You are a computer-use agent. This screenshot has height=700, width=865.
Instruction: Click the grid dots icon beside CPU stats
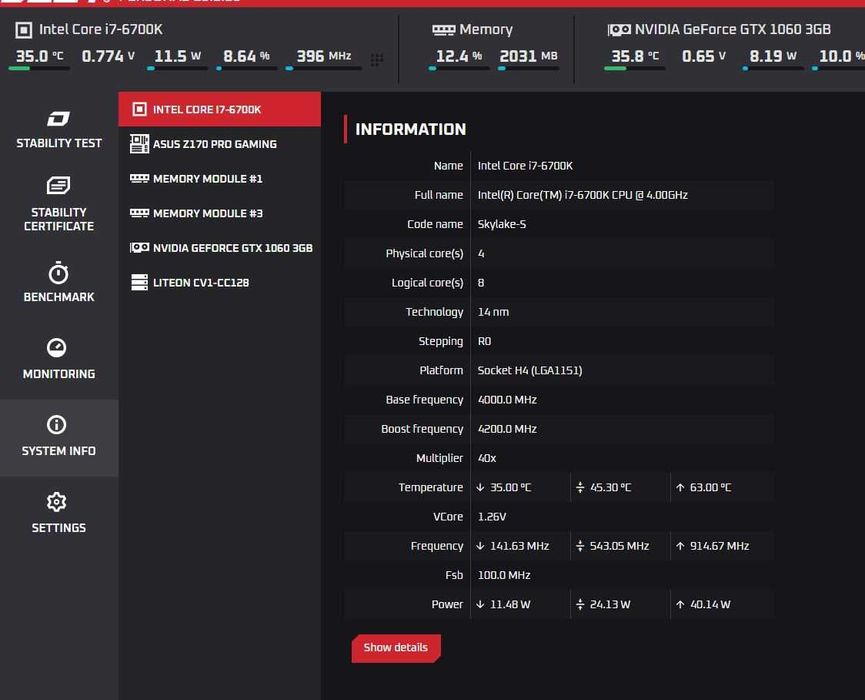tap(377, 59)
